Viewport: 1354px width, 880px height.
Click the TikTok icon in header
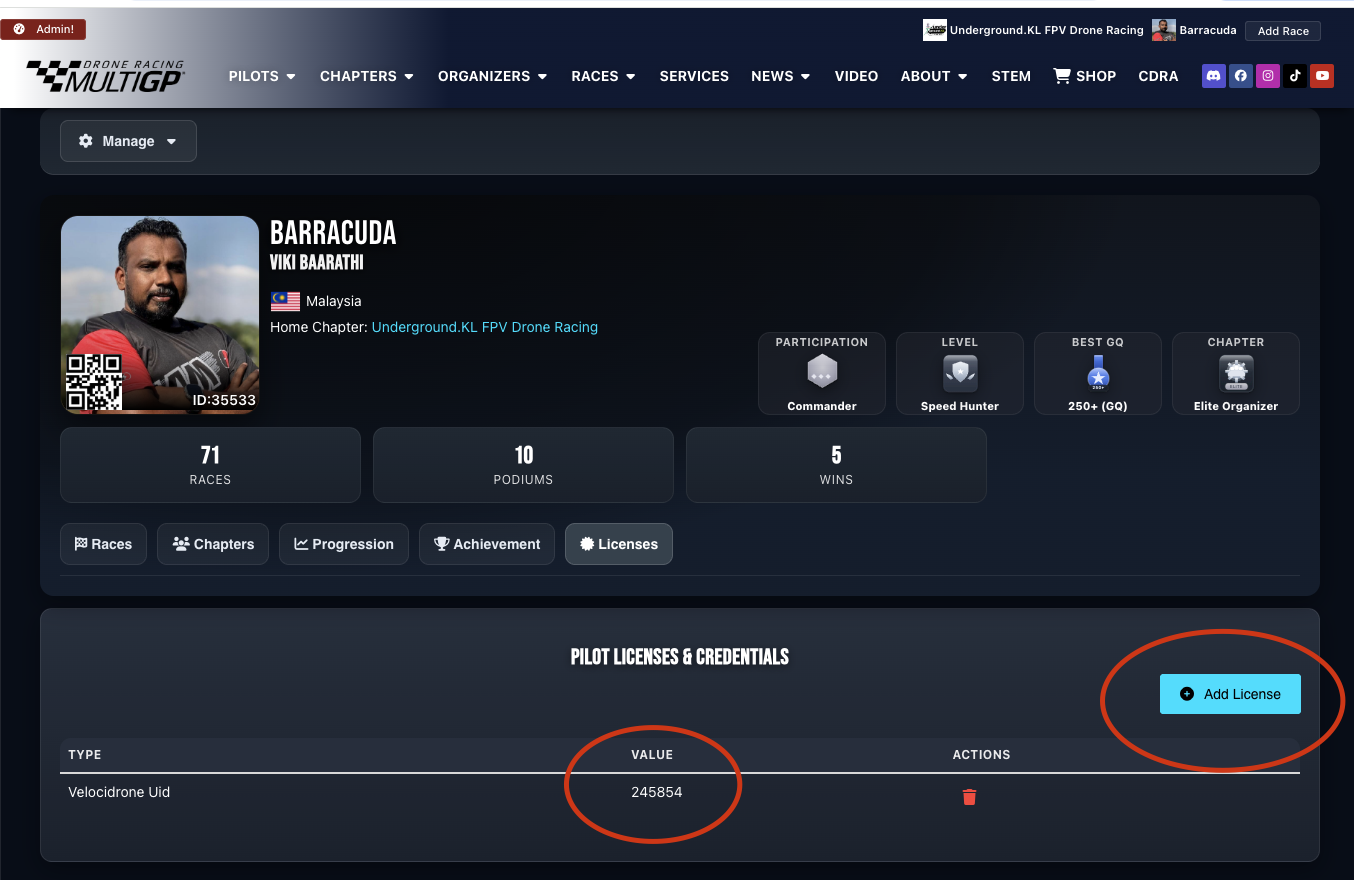(1295, 76)
